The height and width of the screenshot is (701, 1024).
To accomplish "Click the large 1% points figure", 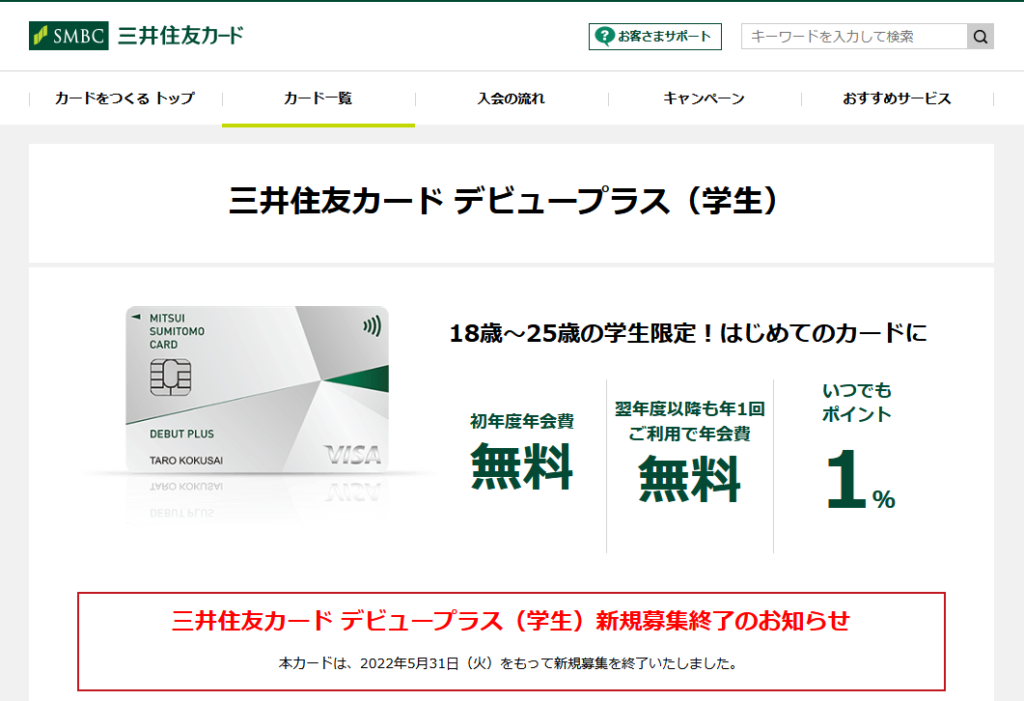I will [860, 479].
